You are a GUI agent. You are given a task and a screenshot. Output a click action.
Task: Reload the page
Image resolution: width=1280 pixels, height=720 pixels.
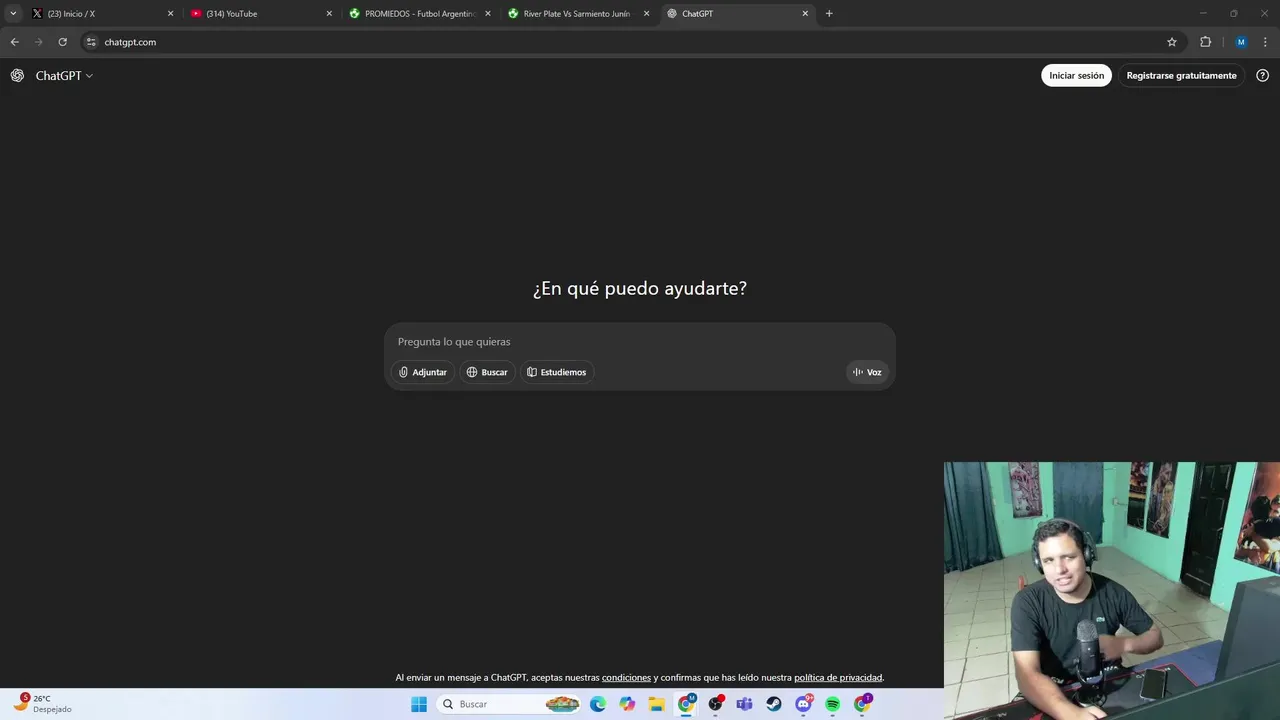pos(62,42)
